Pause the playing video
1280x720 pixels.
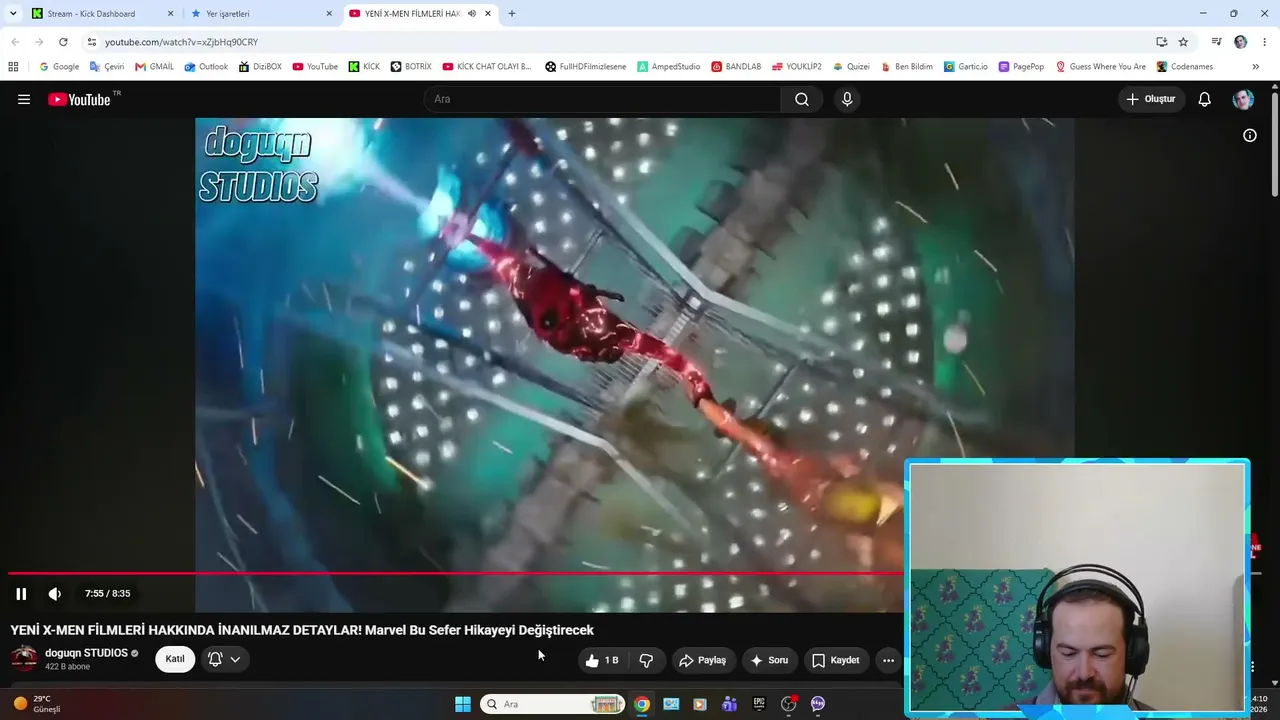tap(21, 594)
